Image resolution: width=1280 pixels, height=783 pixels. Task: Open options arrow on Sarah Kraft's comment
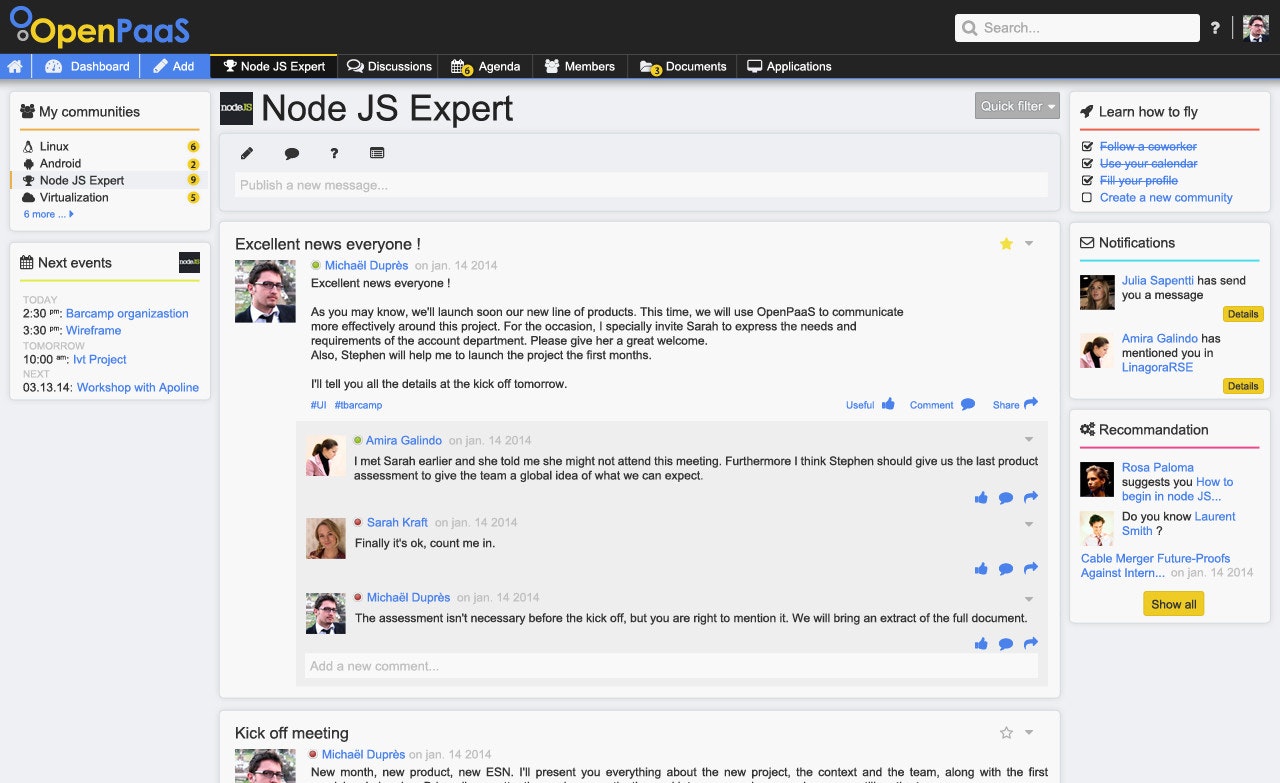[1029, 523]
